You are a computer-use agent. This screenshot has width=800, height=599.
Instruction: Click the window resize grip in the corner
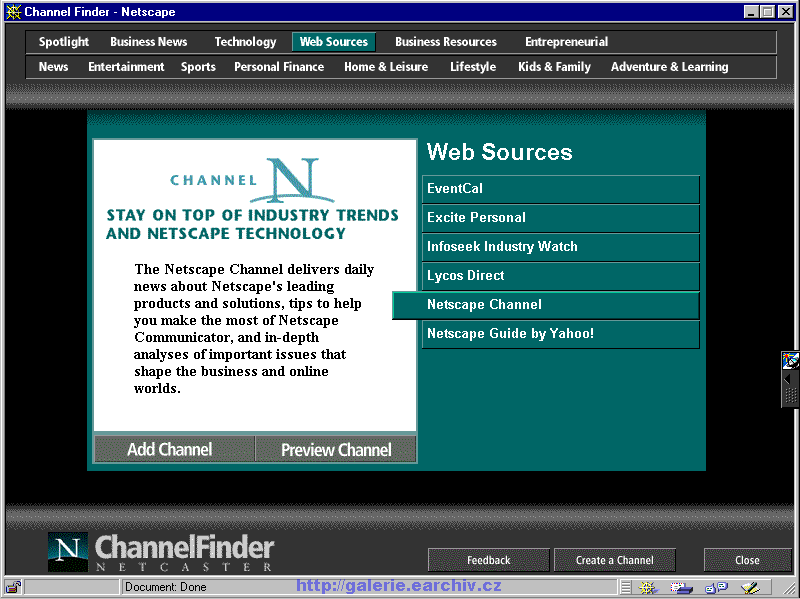coord(788,588)
